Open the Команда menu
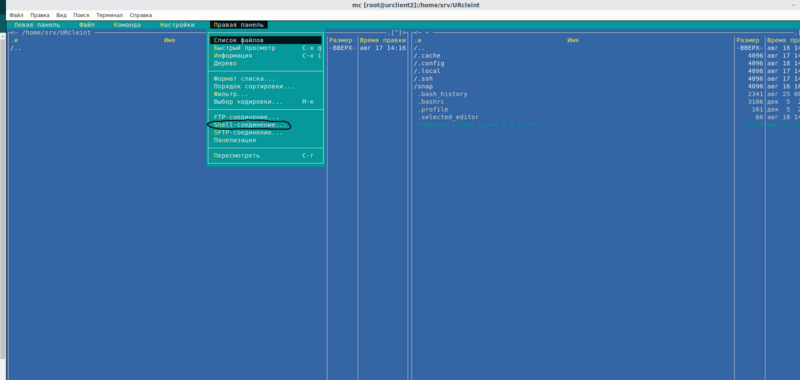This screenshot has width=800, height=380. [x=128, y=25]
